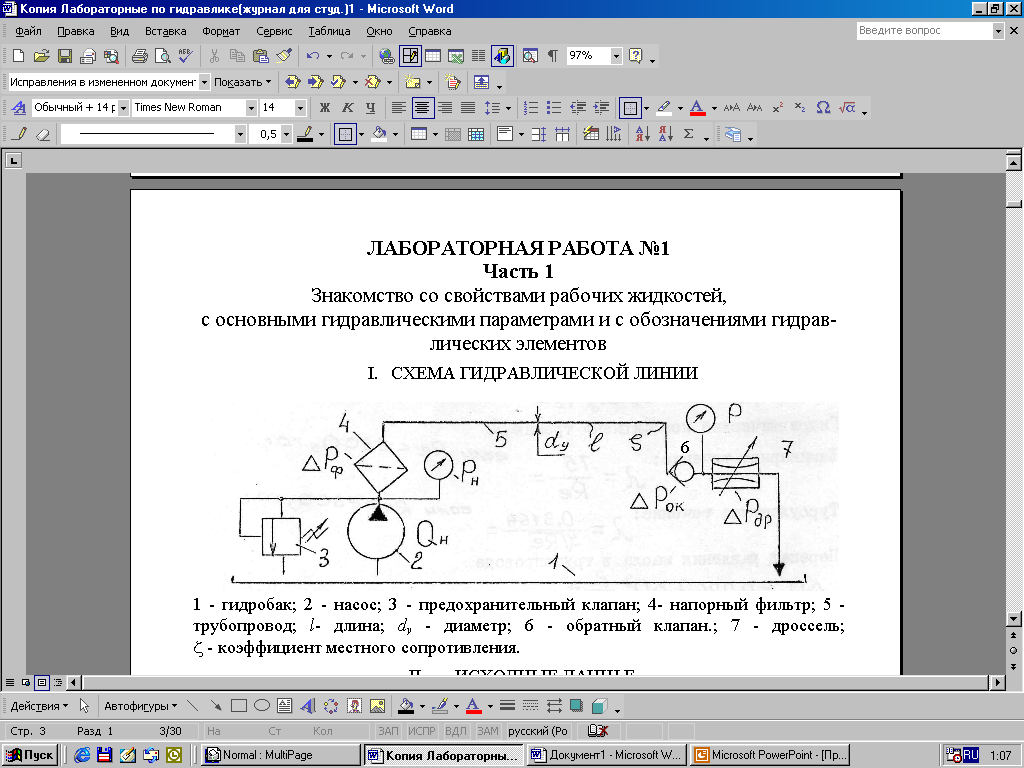Viewport: 1024px width, 768px height.
Task: Enable the numbered list
Action: click(x=531, y=108)
